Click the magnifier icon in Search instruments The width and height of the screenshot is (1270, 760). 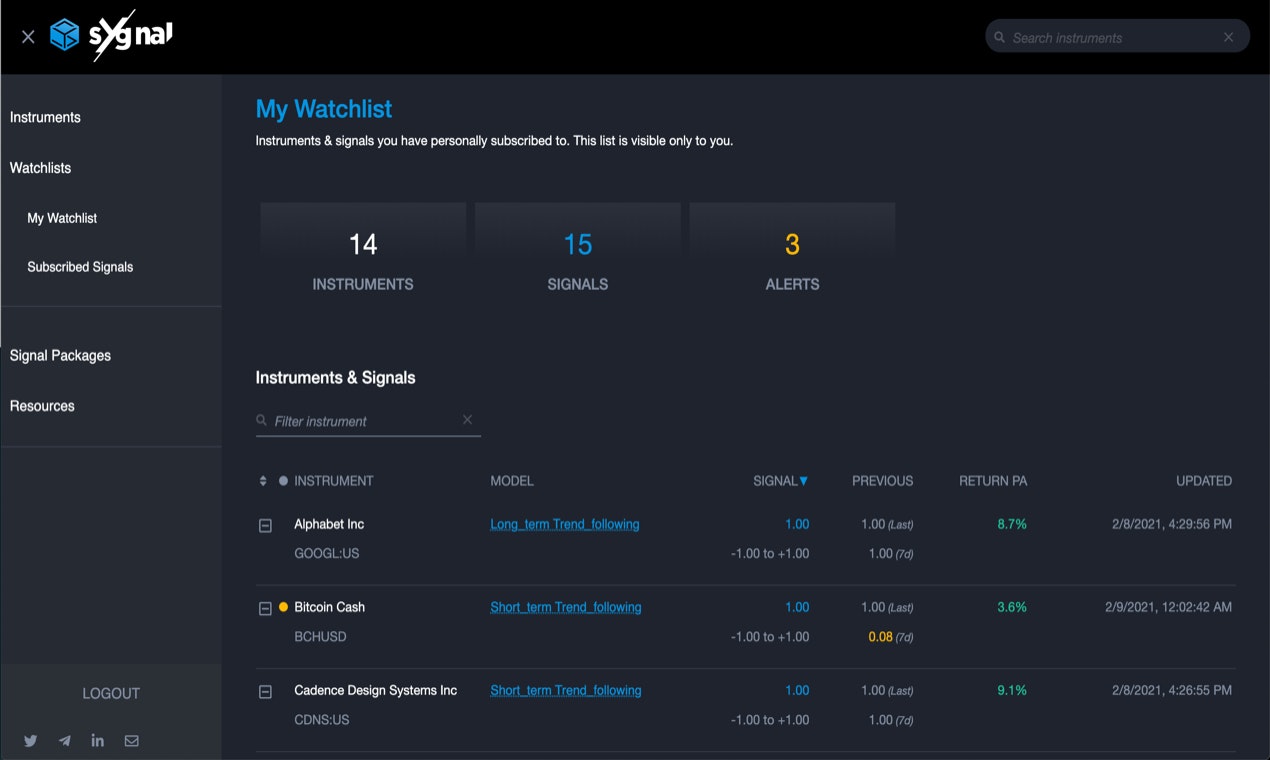(x=999, y=37)
